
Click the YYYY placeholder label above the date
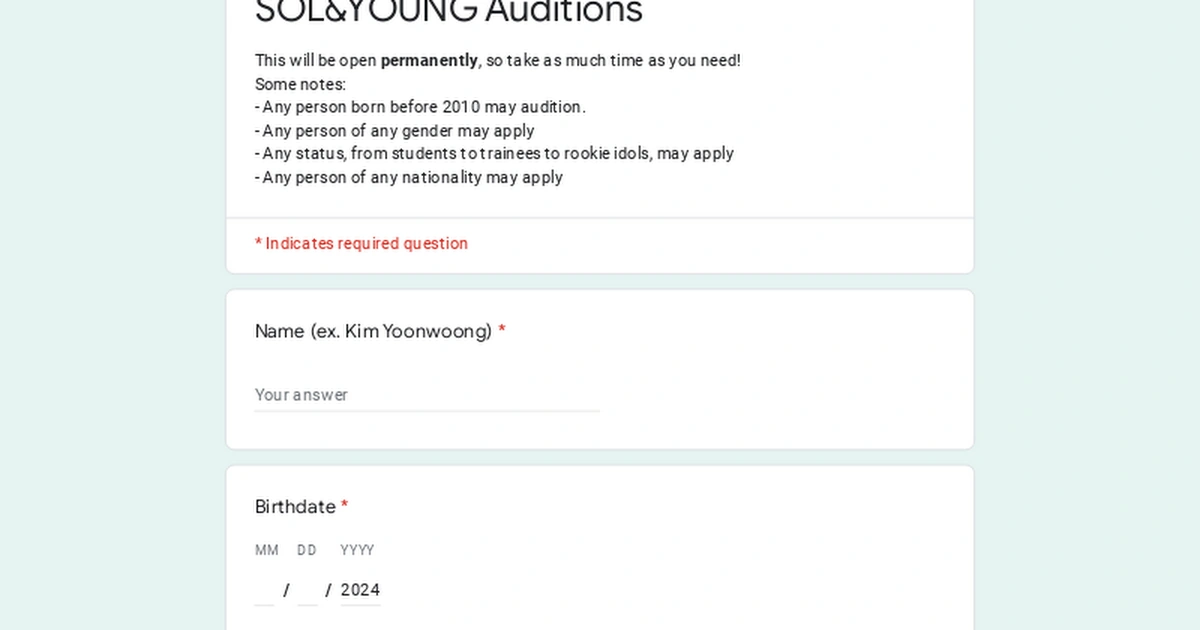tap(357, 550)
